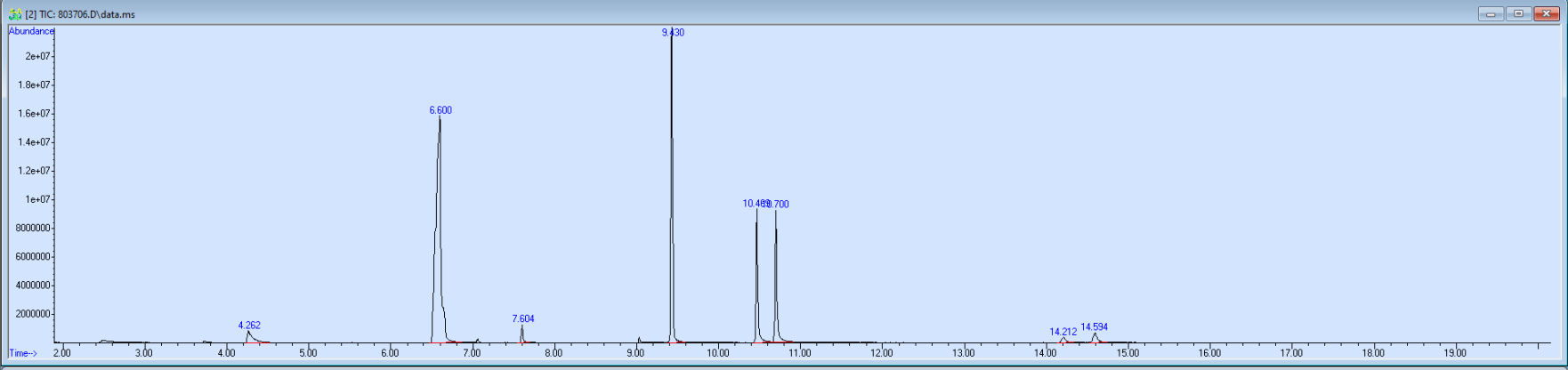Viewport: 1568px width, 370px height.
Task: Select the peak labeled 6.600
Action: coord(440,110)
